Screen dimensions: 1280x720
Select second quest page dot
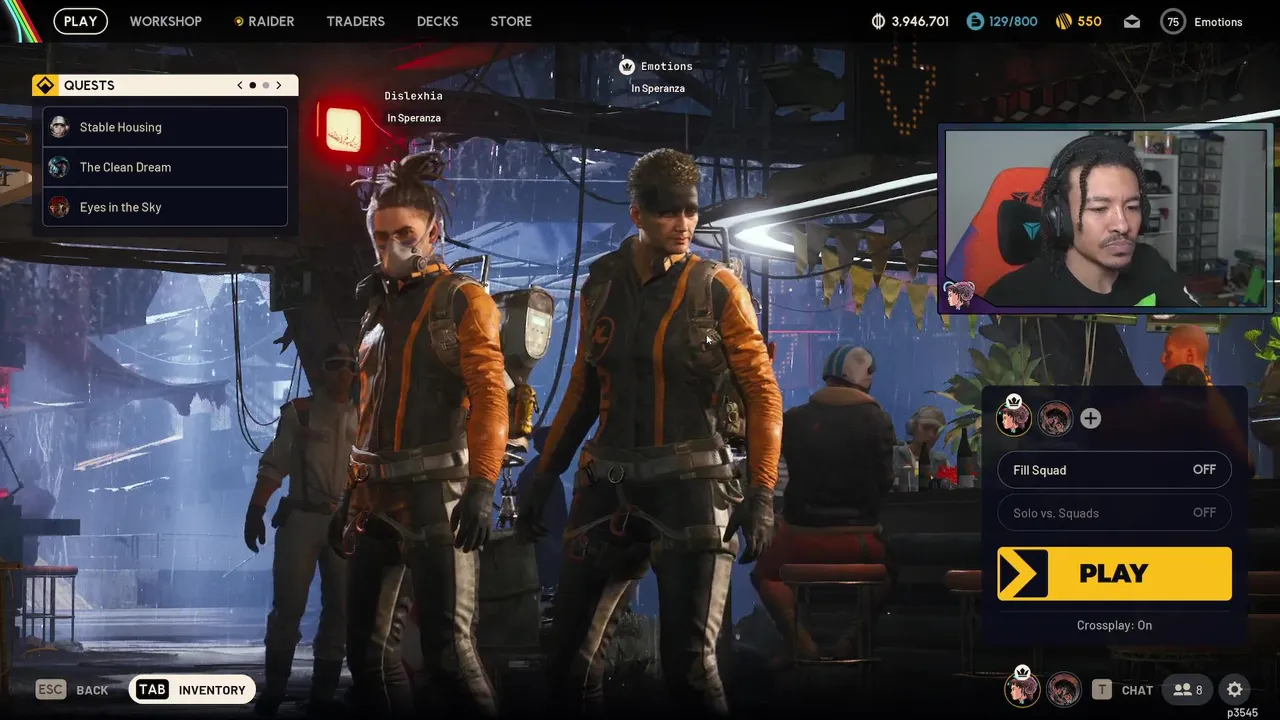(265, 85)
